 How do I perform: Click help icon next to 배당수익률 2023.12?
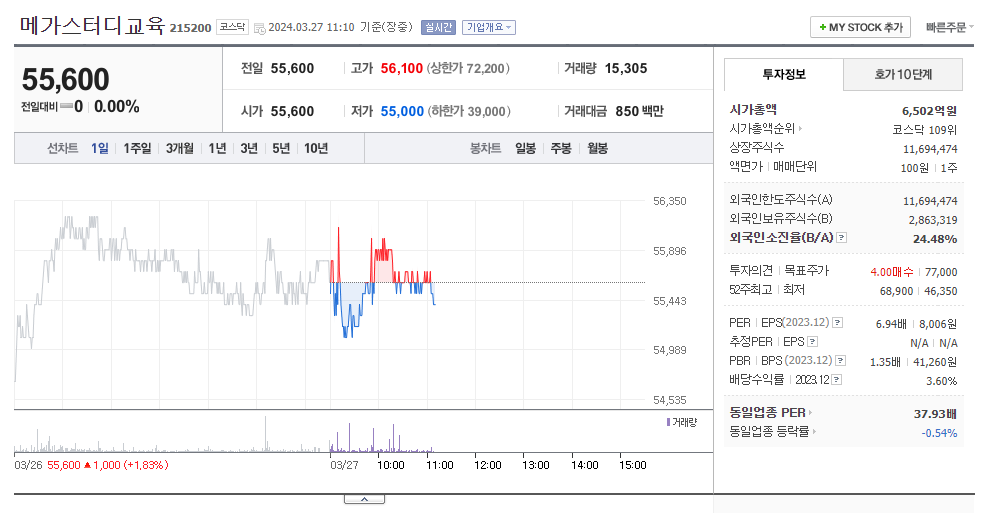[x=836, y=380]
